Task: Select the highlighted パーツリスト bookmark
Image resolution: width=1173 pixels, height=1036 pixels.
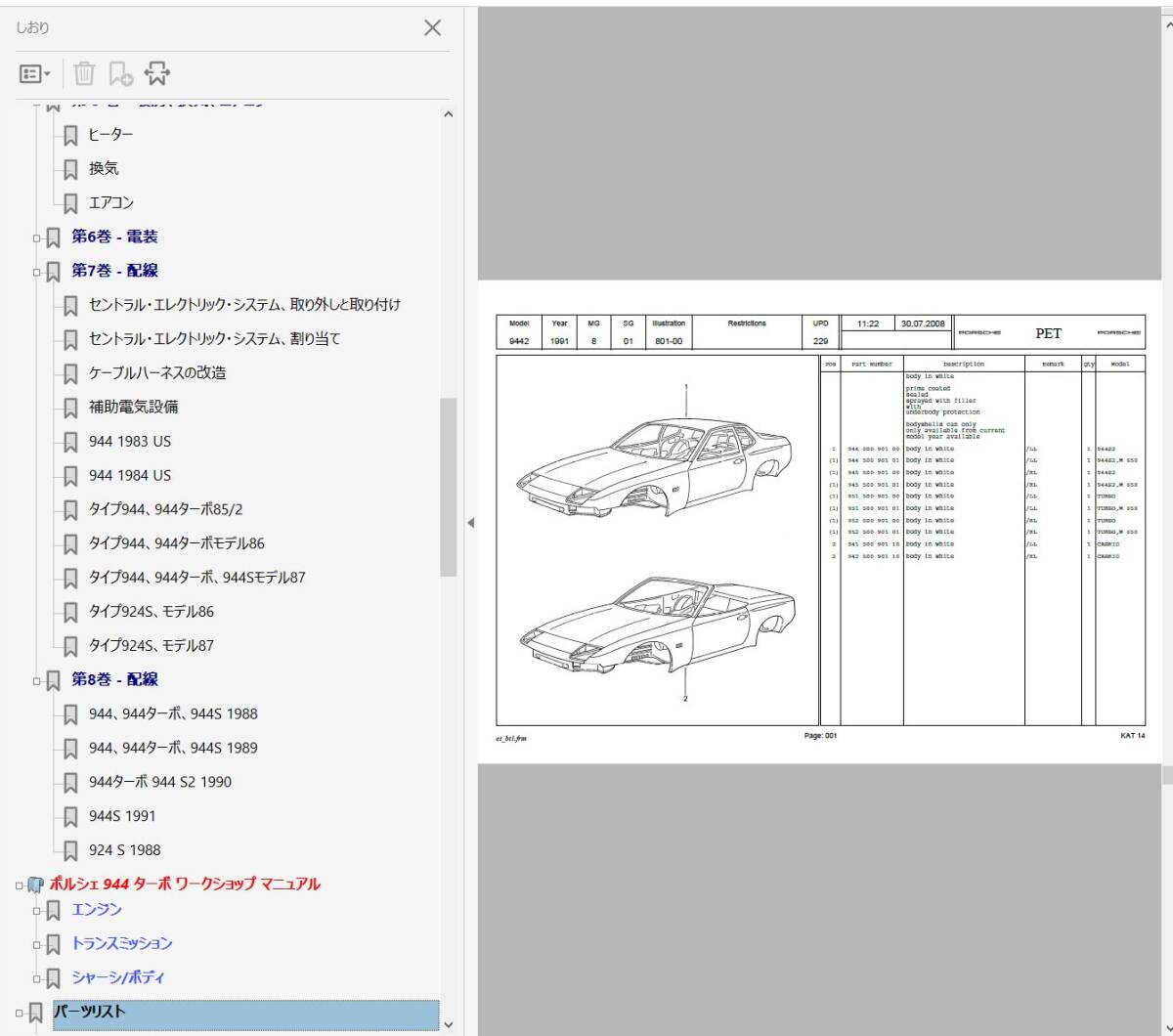Action: 245,1014
